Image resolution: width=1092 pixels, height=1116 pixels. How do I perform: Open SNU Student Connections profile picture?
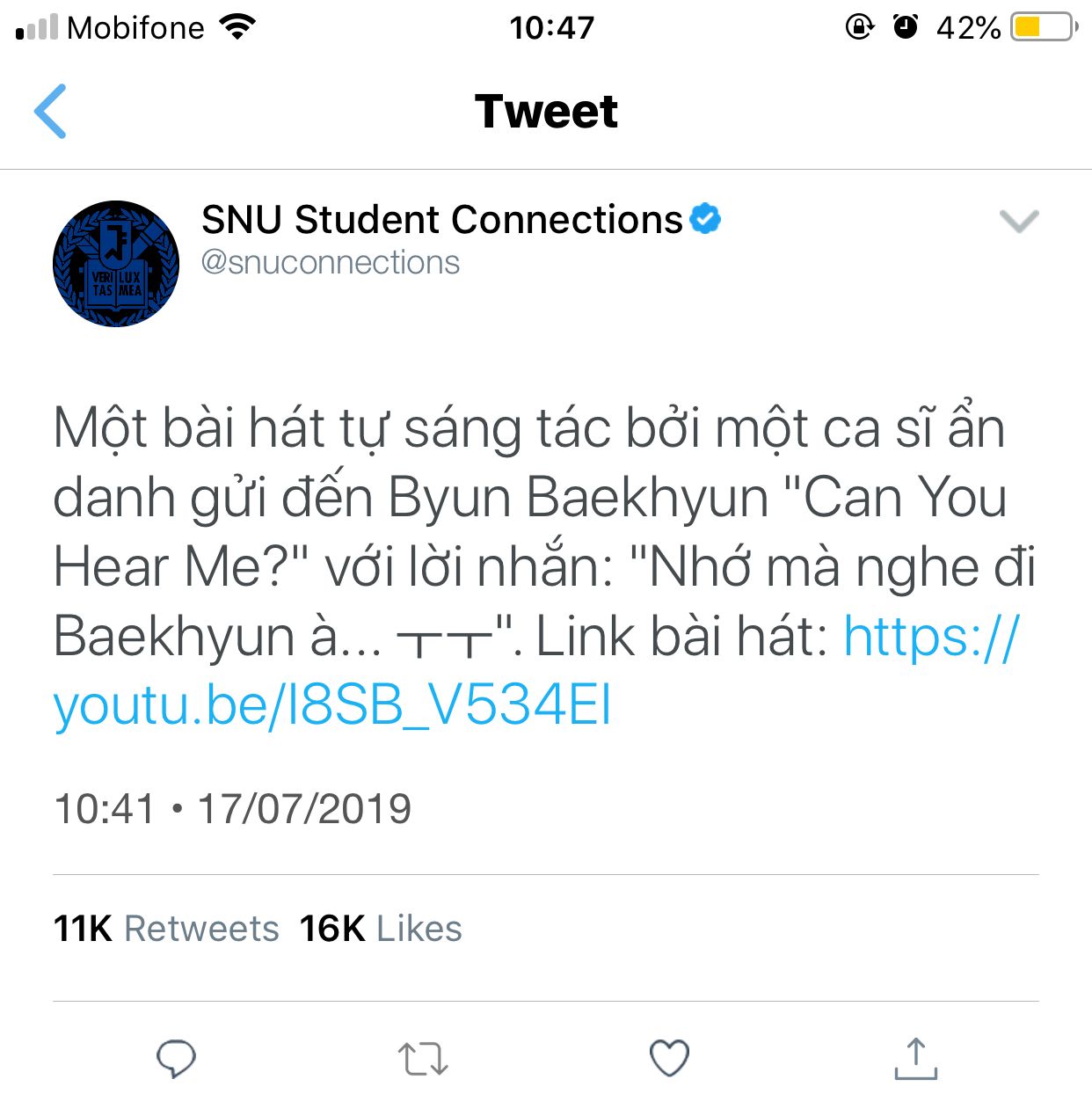116,264
